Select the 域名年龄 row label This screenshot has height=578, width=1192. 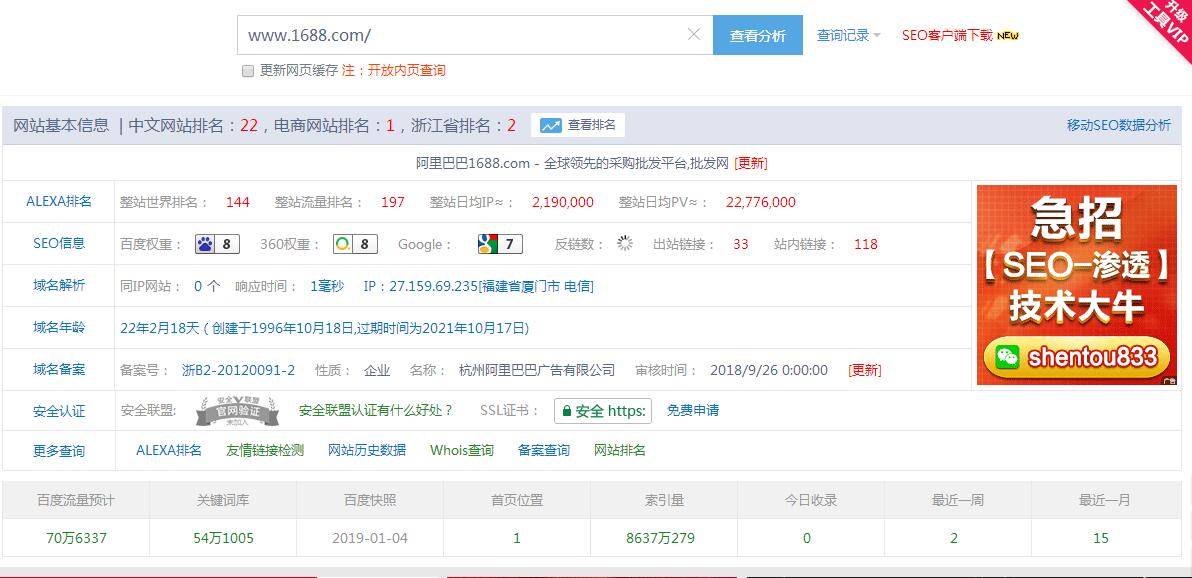coord(59,328)
